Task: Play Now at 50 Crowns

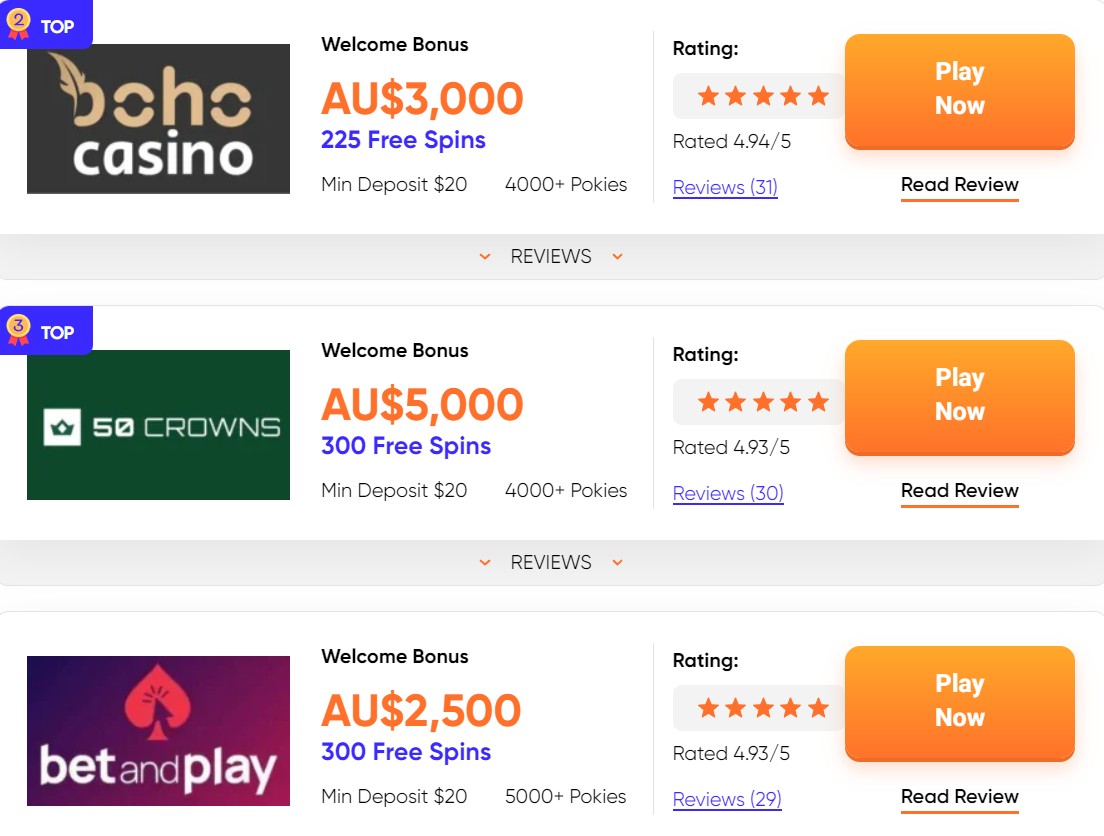Action: (x=960, y=397)
